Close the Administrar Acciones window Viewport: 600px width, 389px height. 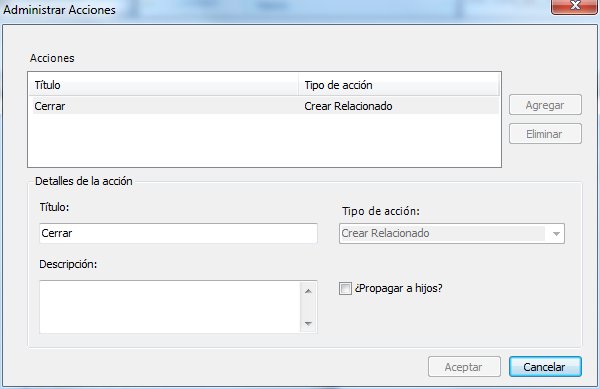(574, 6)
